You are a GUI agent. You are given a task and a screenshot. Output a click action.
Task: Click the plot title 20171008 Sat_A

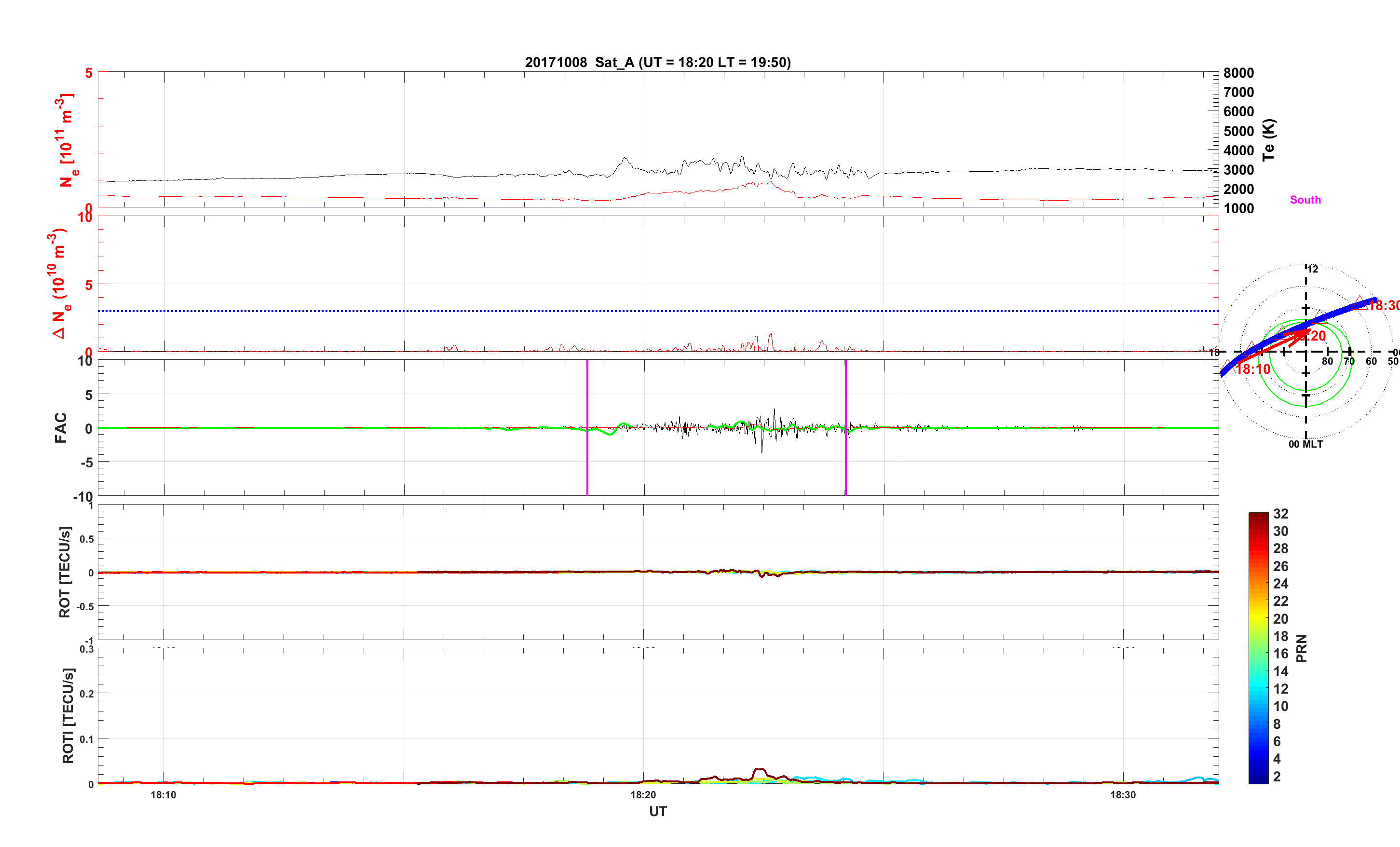click(x=657, y=62)
